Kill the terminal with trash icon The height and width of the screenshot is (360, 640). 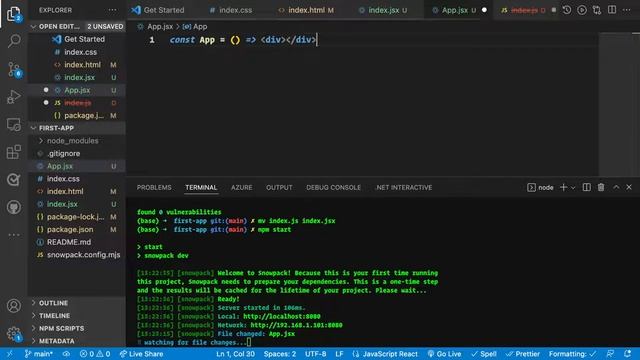click(601, 187)
